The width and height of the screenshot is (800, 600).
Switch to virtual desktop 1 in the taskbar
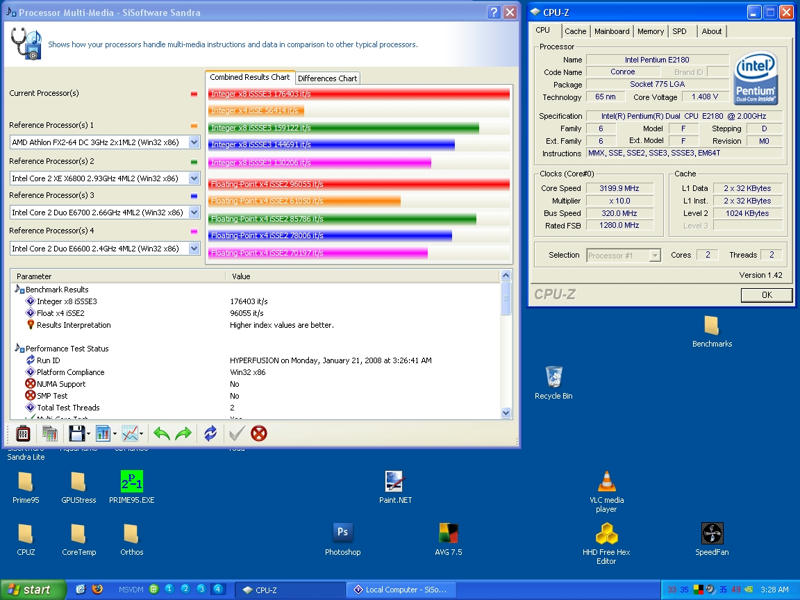[169, 589]
